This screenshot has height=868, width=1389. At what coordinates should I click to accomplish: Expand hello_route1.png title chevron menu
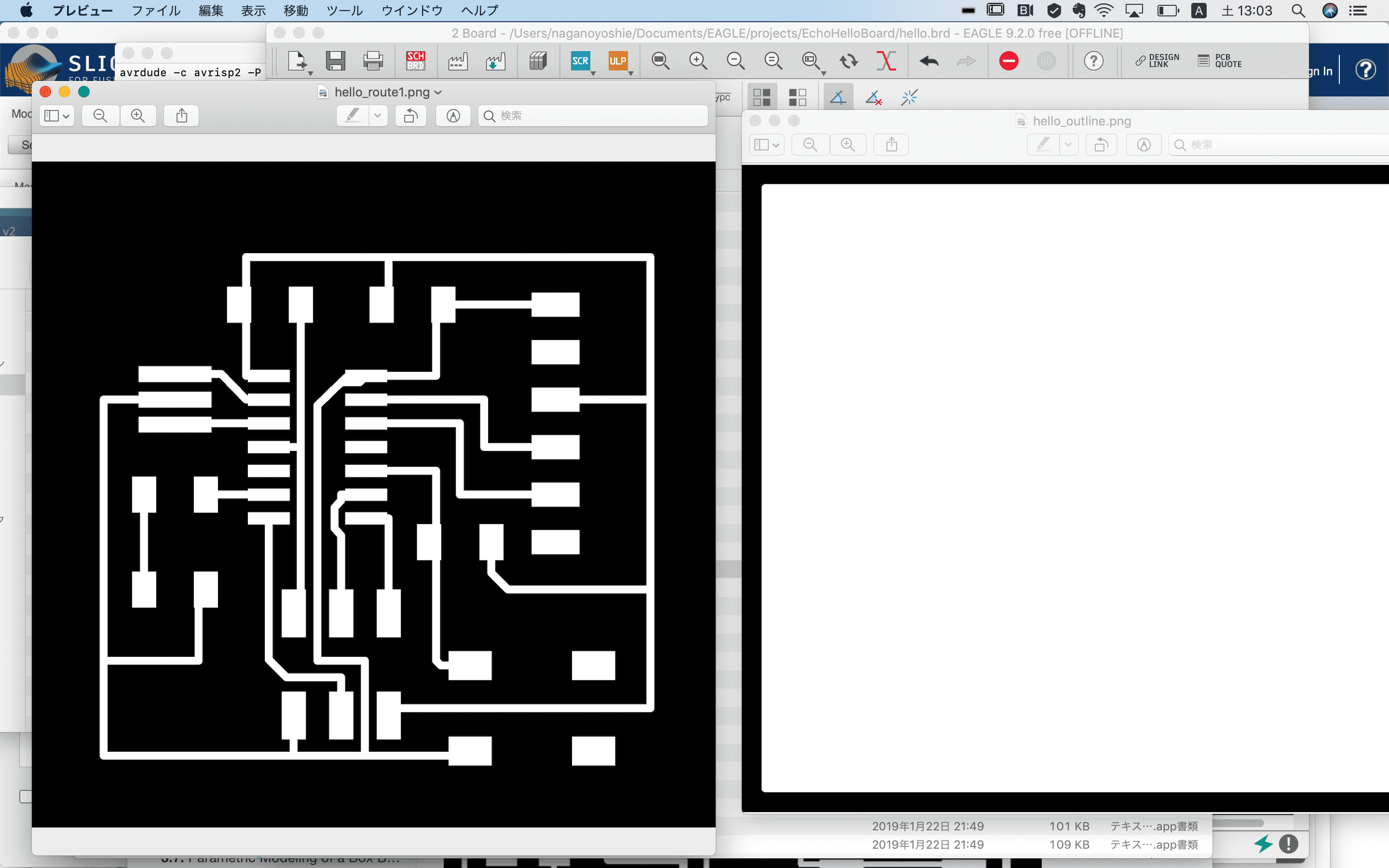pos(438,93)
